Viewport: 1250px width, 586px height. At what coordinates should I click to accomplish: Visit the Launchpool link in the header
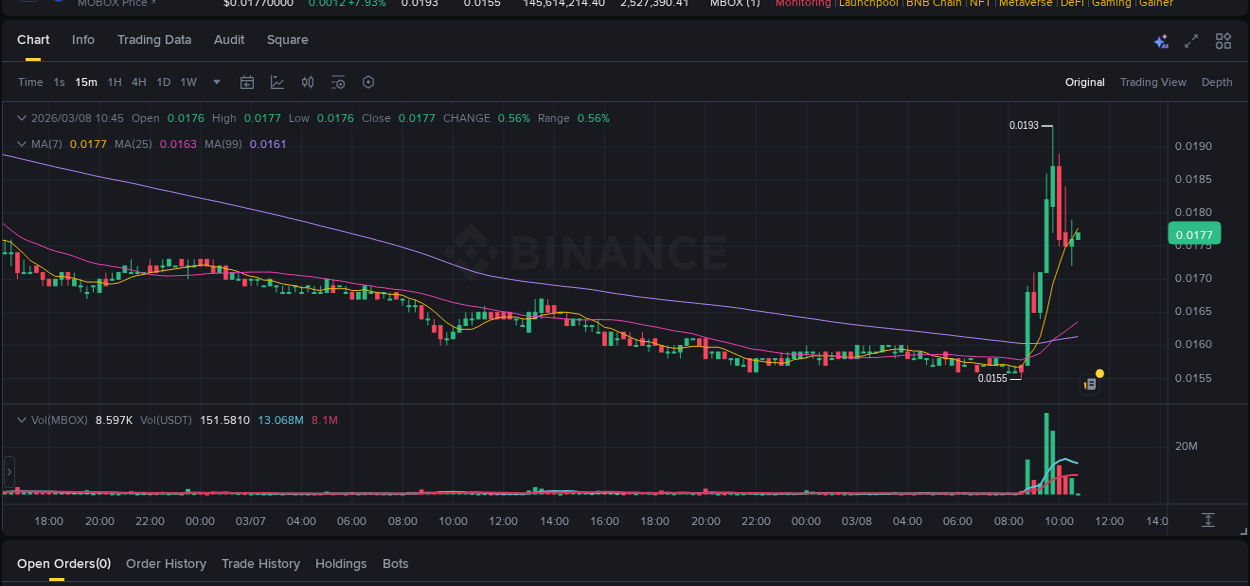(x=867, y=4)
